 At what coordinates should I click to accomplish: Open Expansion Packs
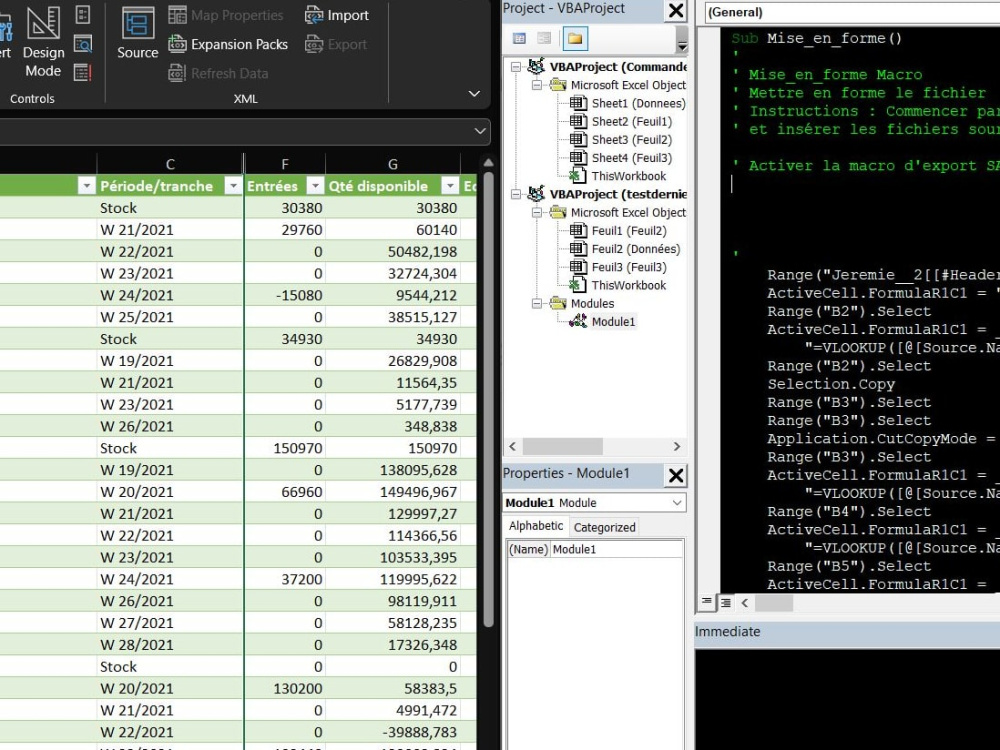tap(228, 44)
